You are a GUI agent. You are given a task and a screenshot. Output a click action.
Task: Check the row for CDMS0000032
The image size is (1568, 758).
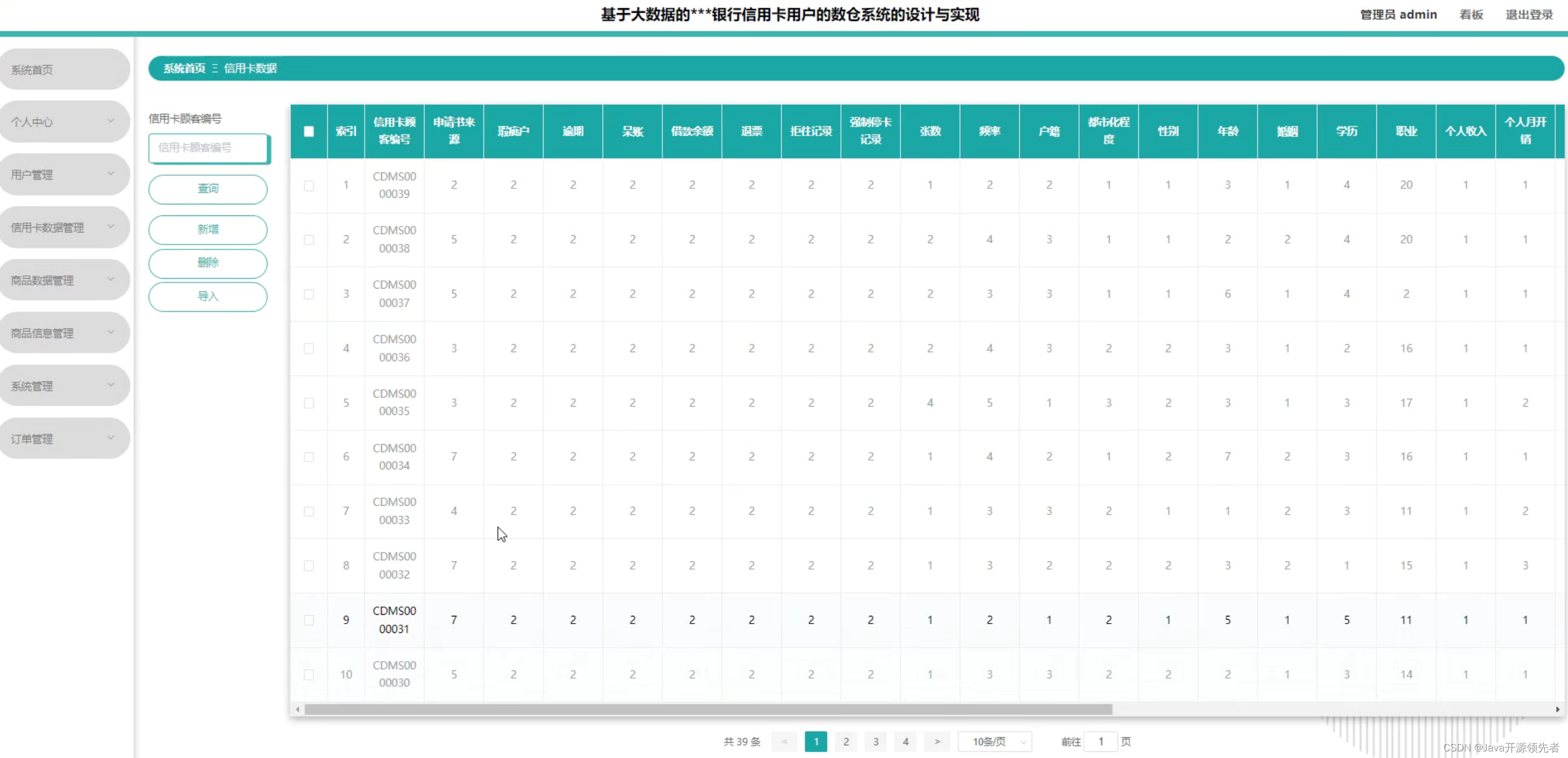tap(309, 566)
